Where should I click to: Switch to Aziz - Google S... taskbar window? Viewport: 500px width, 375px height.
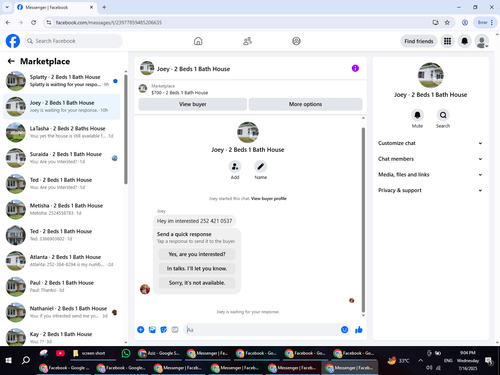(x=159, y=353)
